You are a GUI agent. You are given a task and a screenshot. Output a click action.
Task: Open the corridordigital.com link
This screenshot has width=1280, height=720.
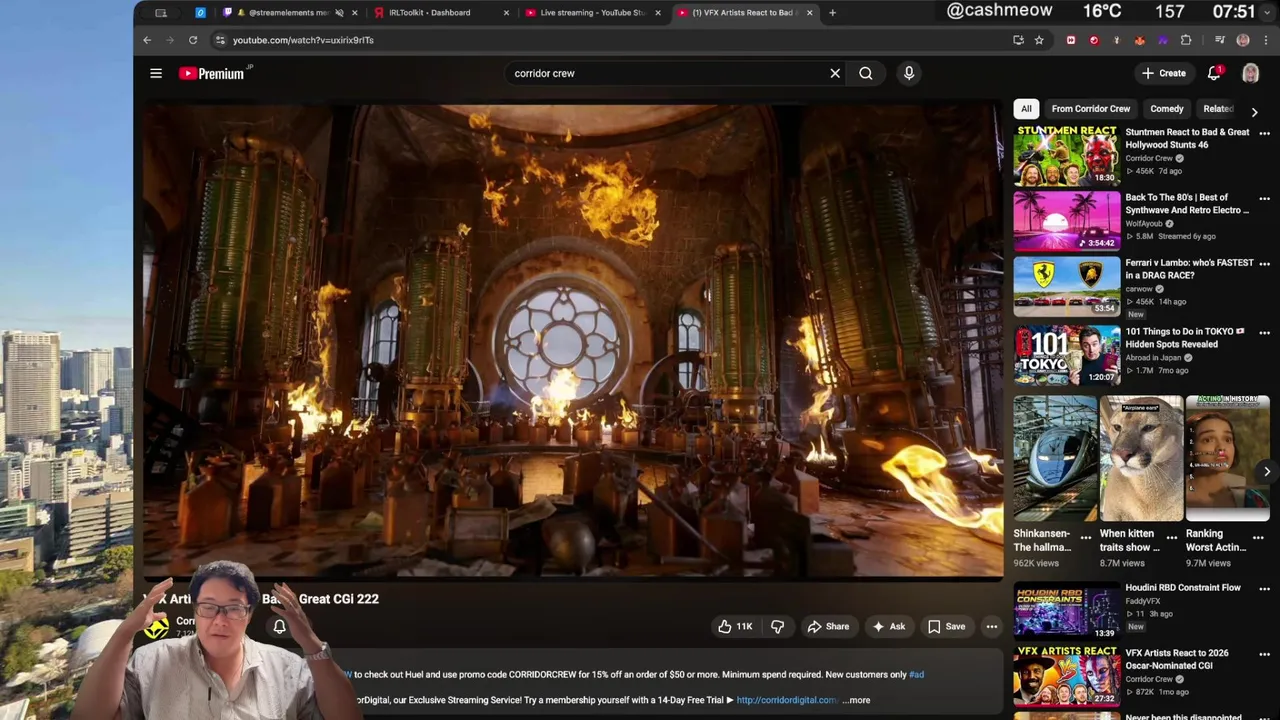point(787,700)
